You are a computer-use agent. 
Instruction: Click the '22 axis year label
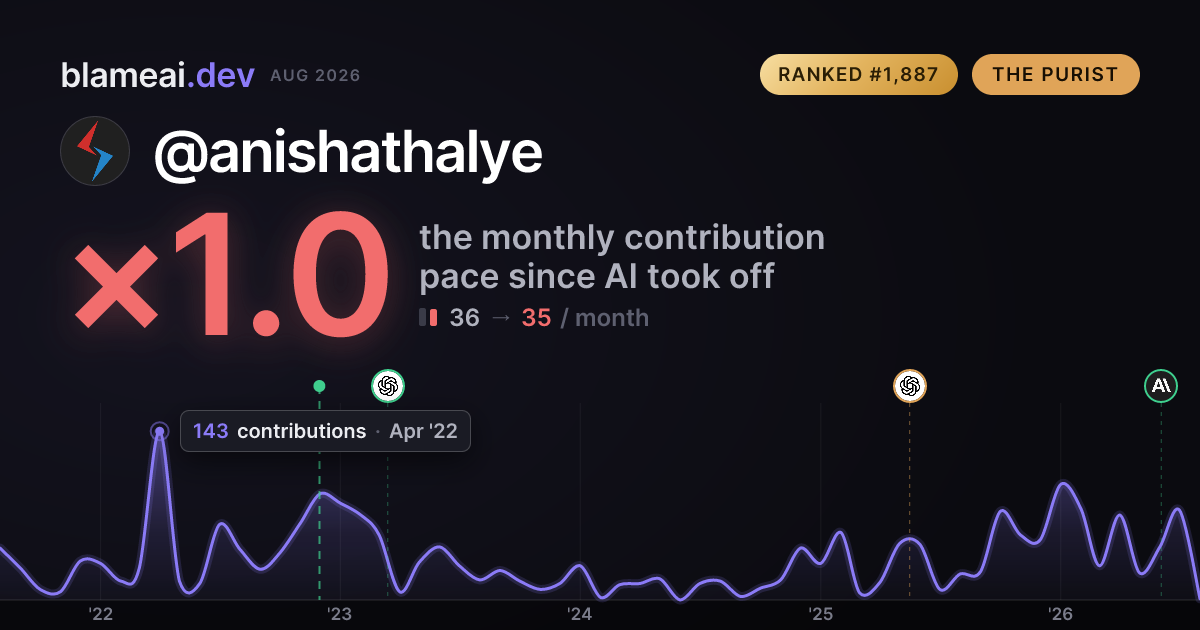(100, 614)
